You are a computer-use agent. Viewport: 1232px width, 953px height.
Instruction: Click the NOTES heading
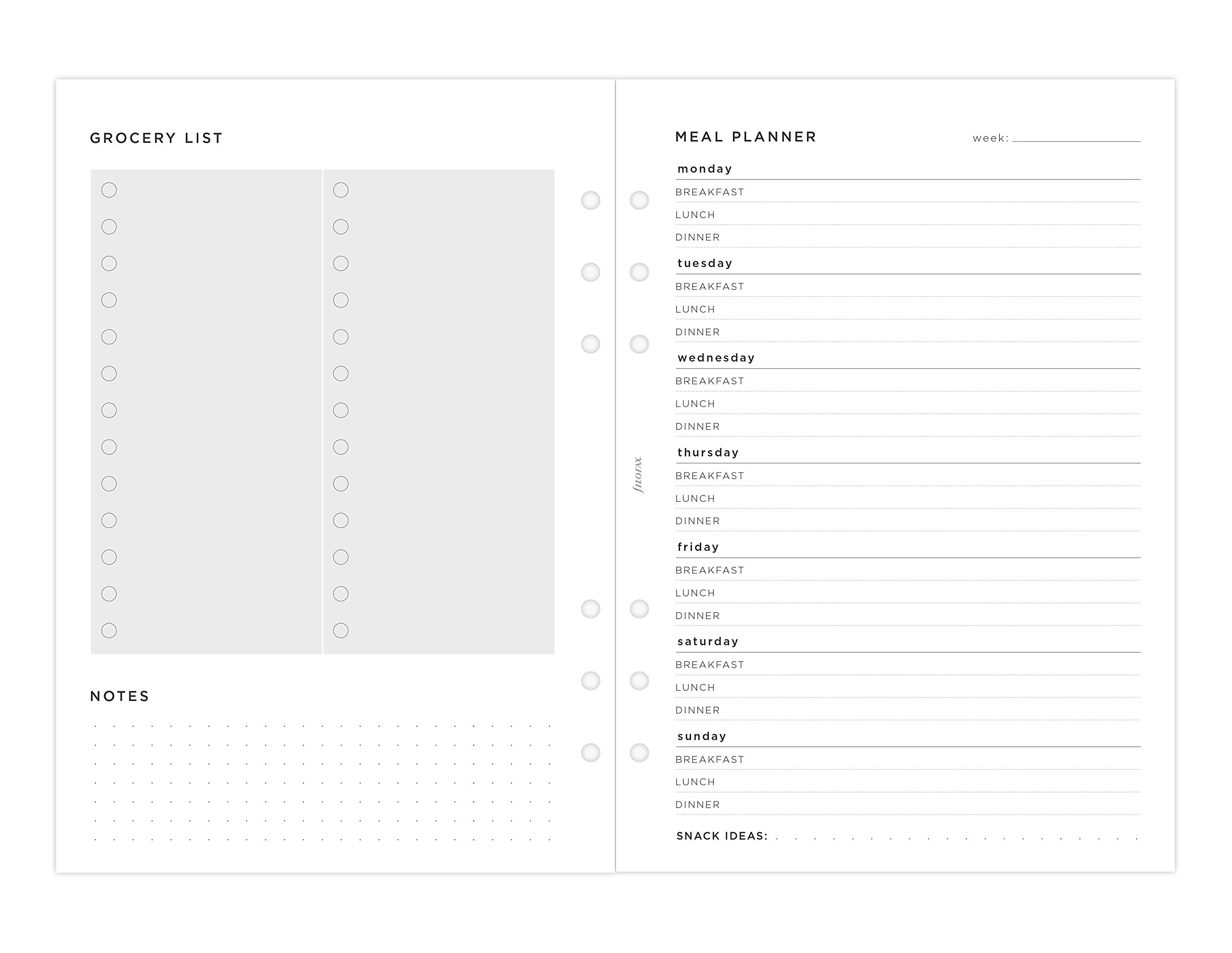pos(119,696)
